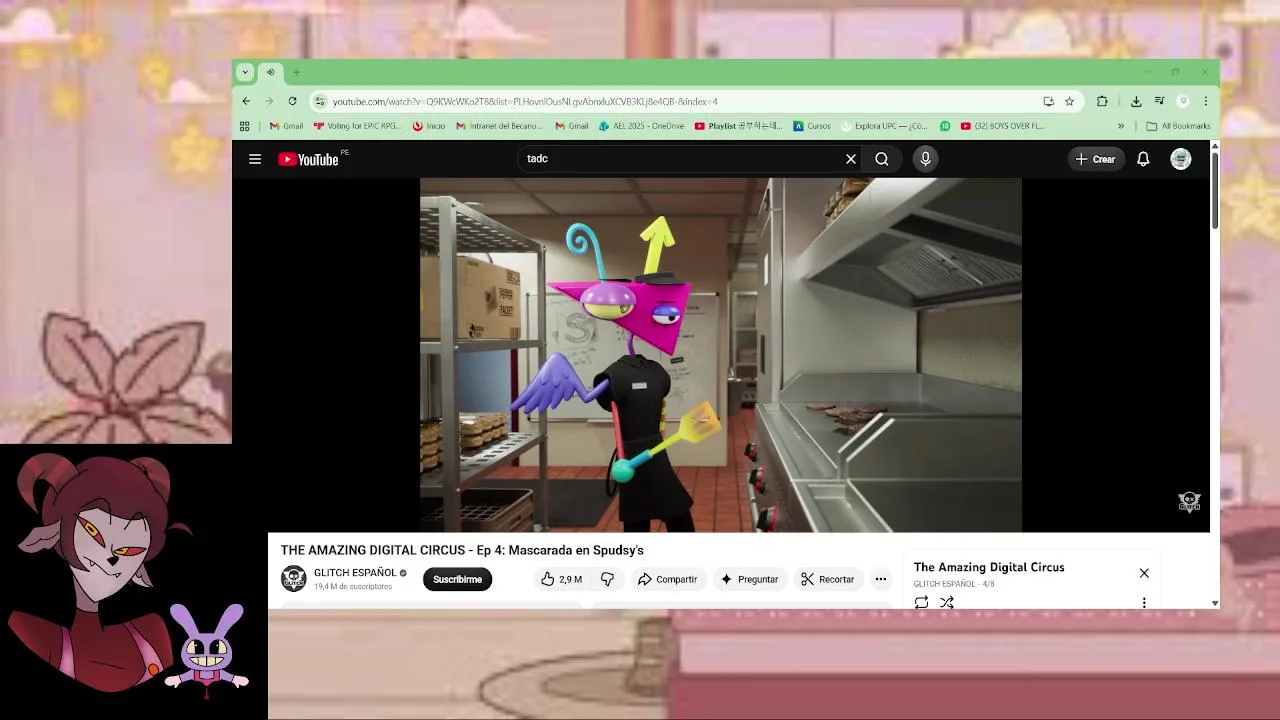The width and height of the screenshot is (1280, 720).
Task: Open the All Bookmarks folder
Action: tap(1178, 126)
